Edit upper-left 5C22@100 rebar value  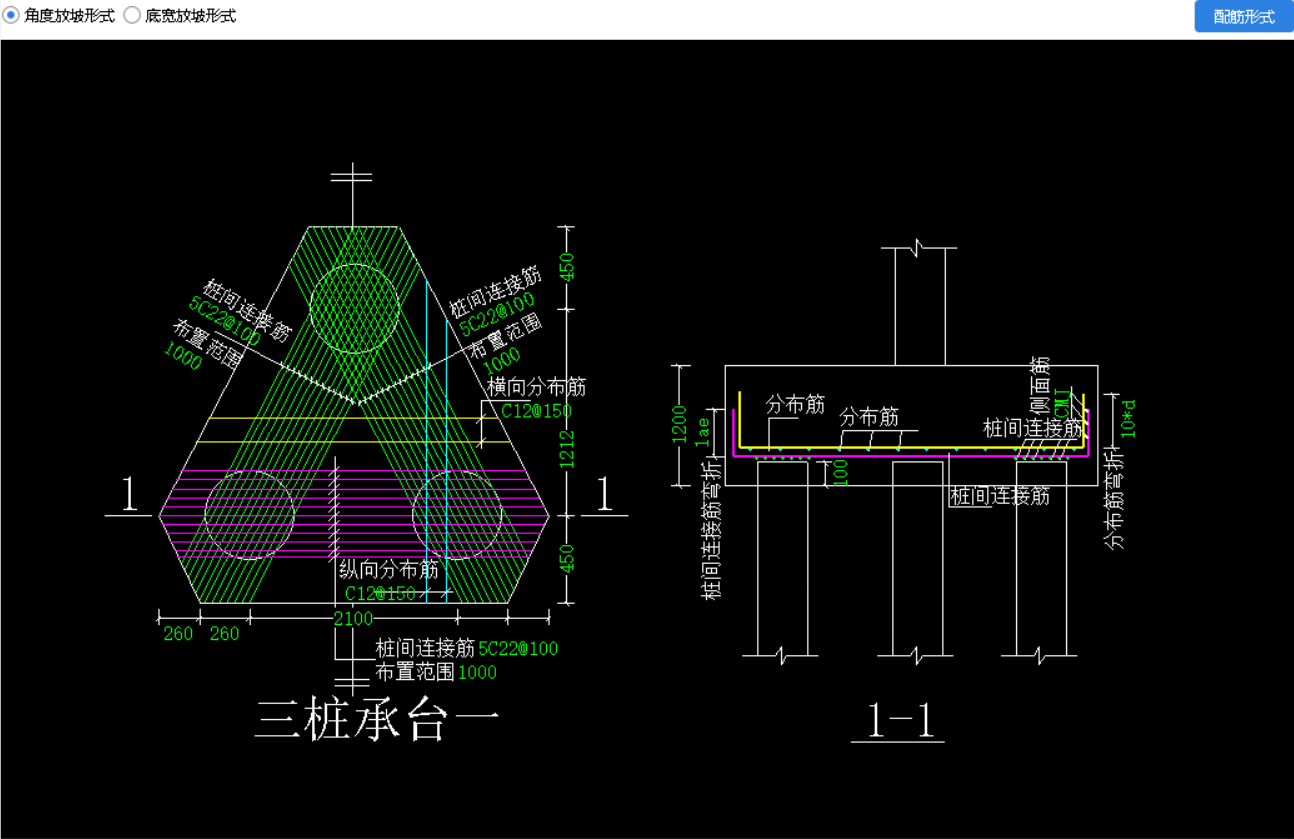pos(225,319)
